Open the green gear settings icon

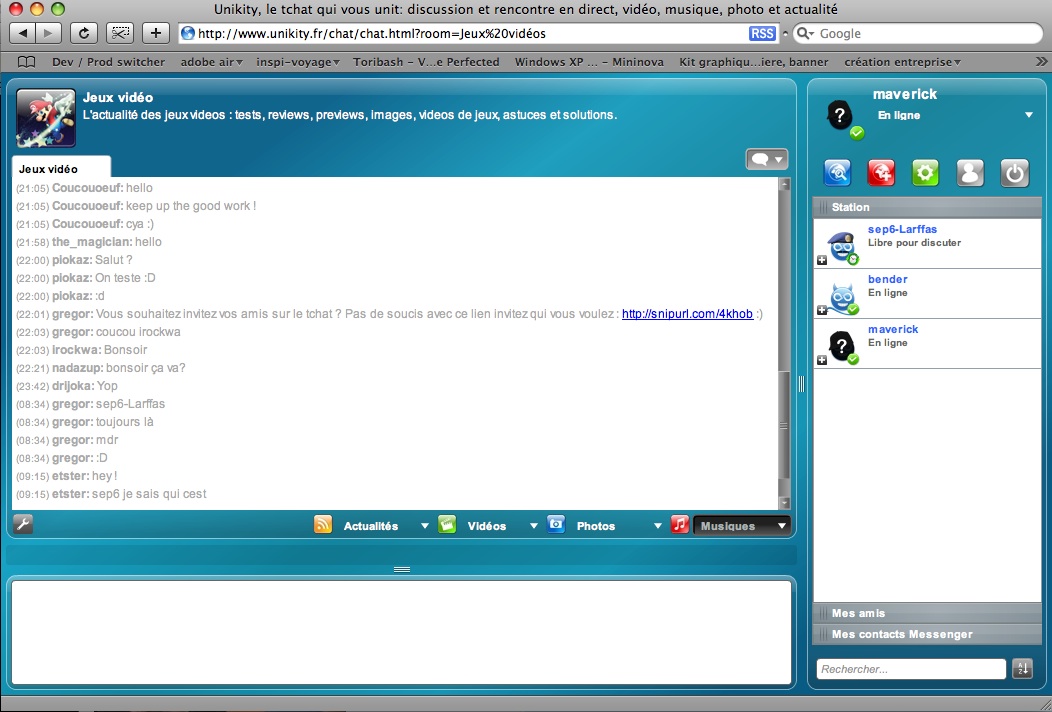tap(925, 172)
